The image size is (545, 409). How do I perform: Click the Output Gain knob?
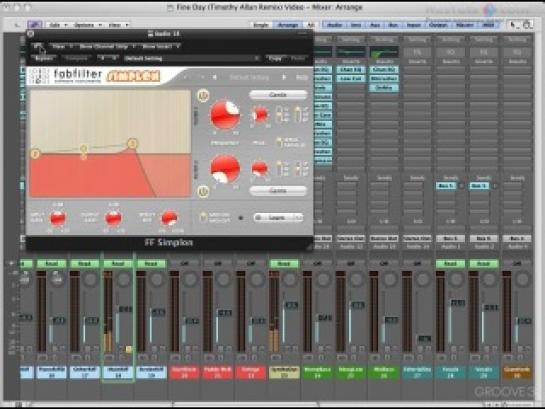pyautogui.click(x=113, y=219)
